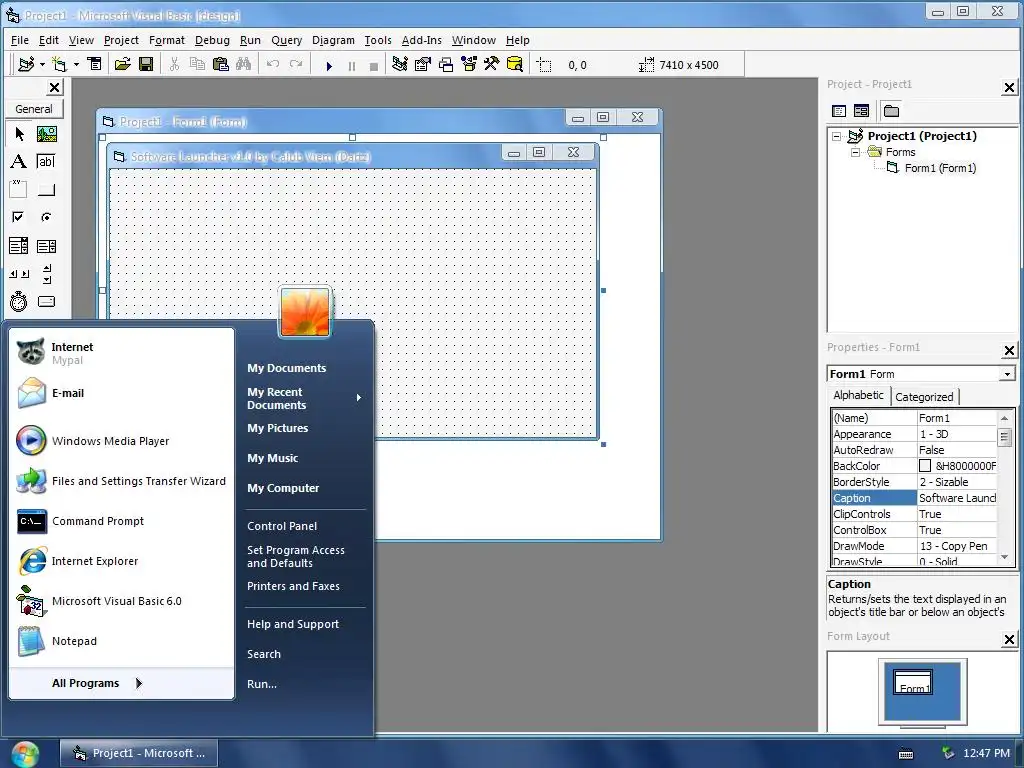Click Run... in the Start menu

coord(262,684)
